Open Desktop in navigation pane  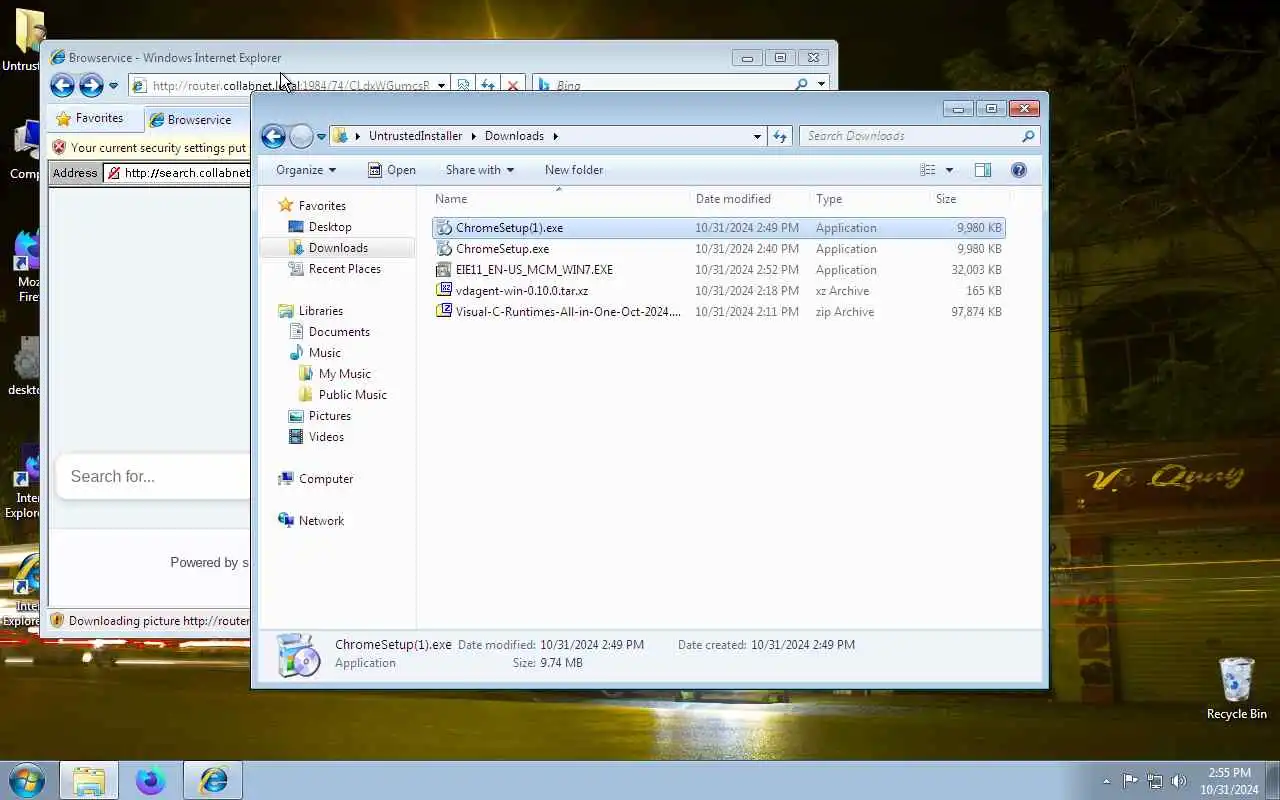point(330,227)
